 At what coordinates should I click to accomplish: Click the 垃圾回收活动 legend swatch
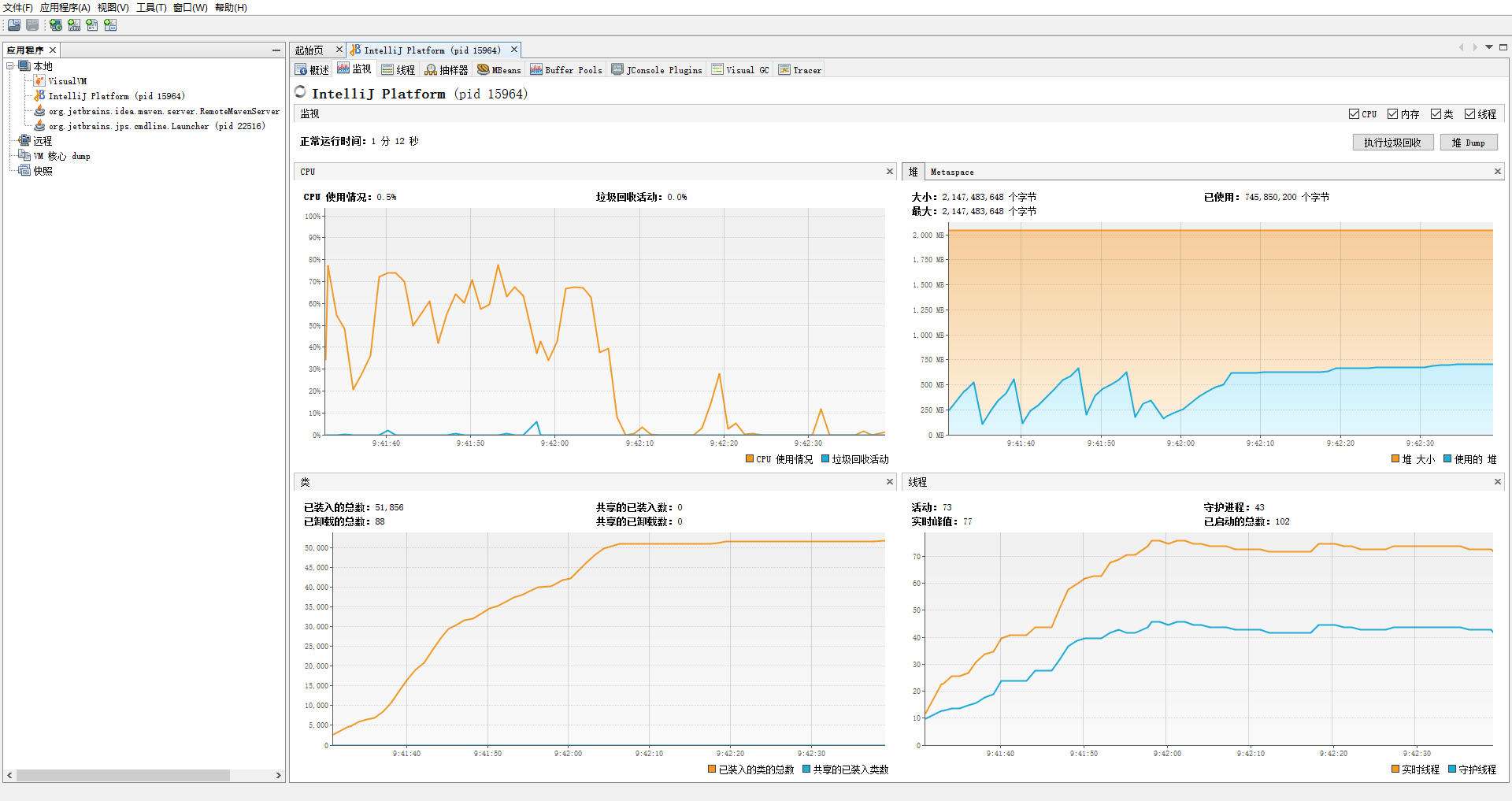coord(825,459)
